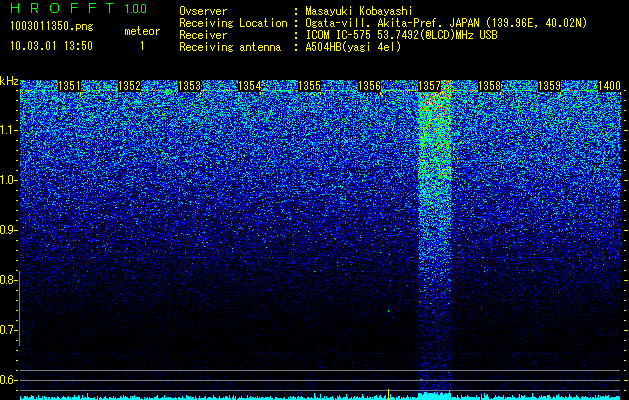Click the 1.1 kHz axis label
Image resolution: width=629 pixels, height=400 pixels.
point(7,130)
